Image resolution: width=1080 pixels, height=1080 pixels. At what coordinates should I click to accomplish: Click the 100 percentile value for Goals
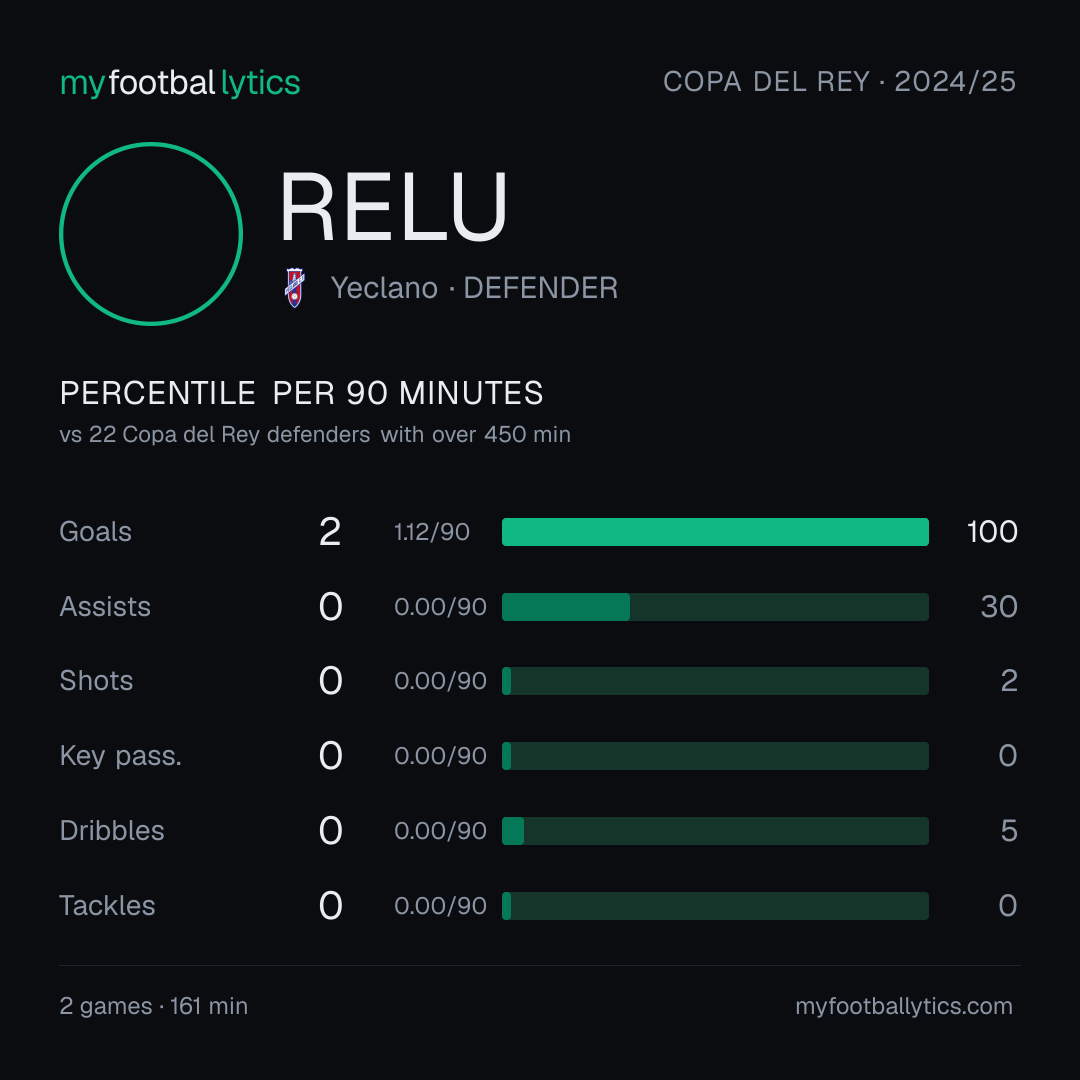tap(992, 532)
